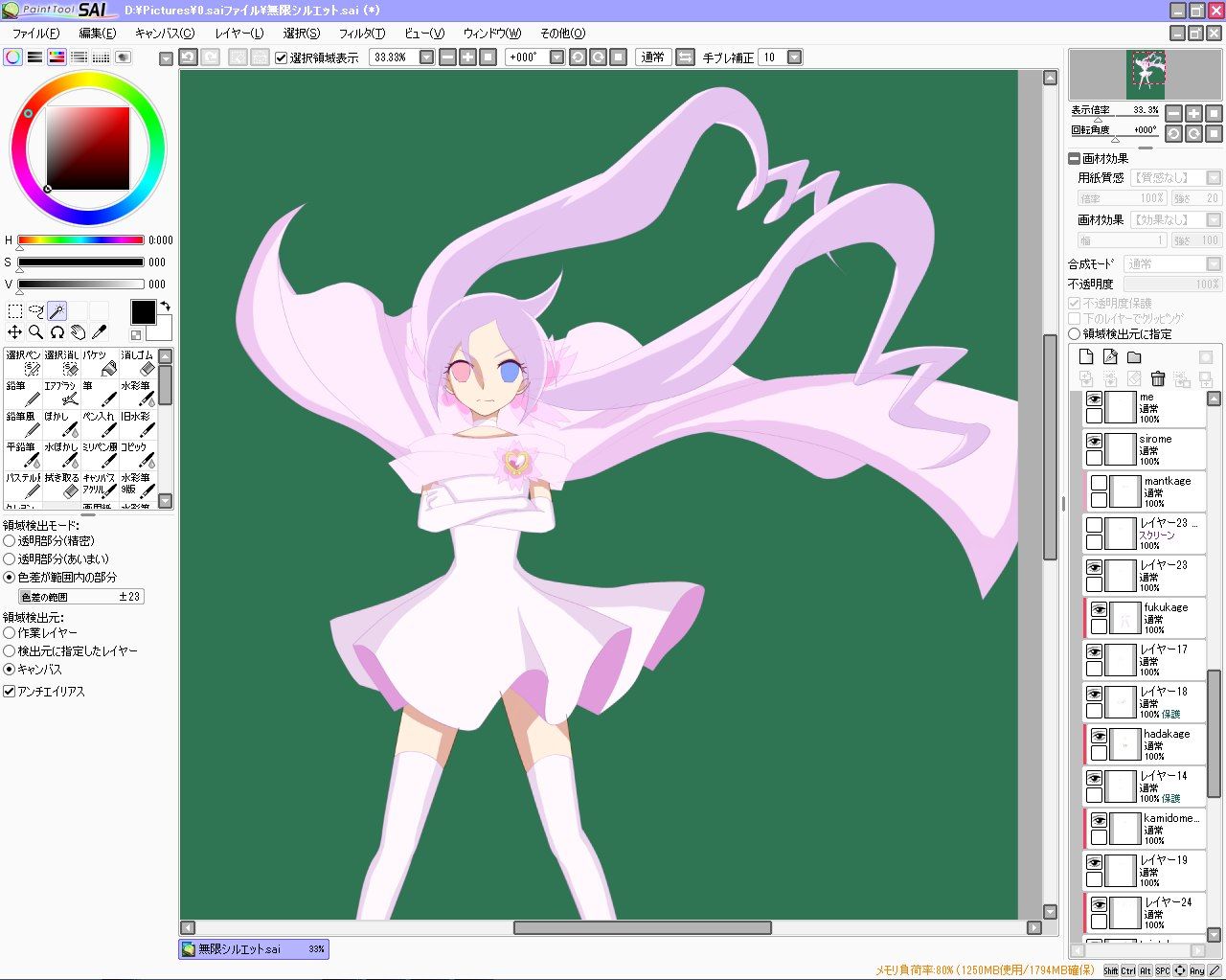Hide the fukukage layer
This screenshot has width=1226, height=980.
[1099, 609]
